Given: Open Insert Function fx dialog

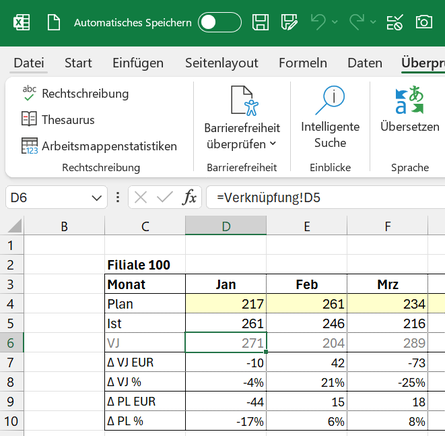Looking at the screenshot, I should pos(189,197).
